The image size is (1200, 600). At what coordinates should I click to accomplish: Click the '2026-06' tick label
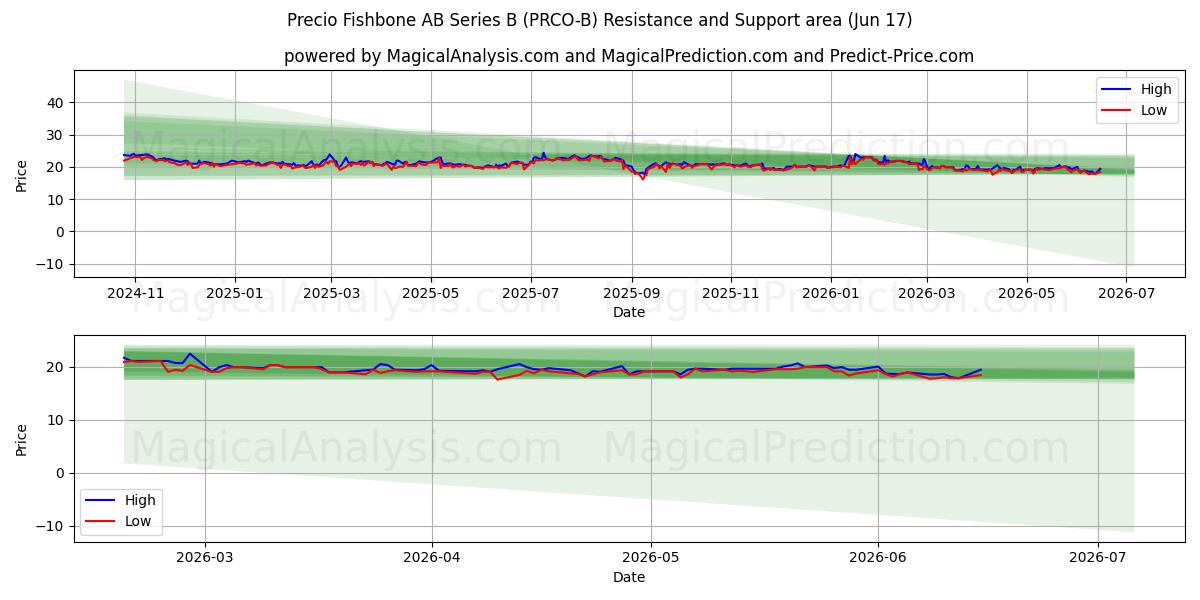[x=878, y=557]
